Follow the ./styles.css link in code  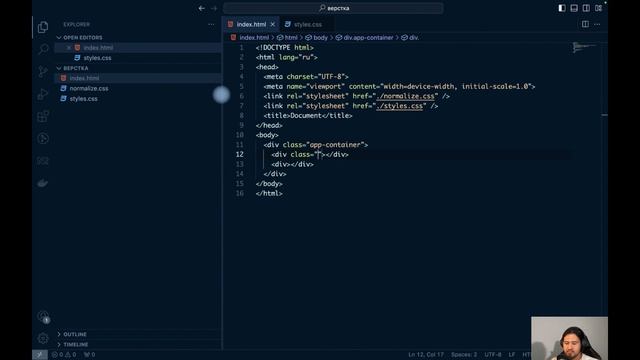click(400, 106)
